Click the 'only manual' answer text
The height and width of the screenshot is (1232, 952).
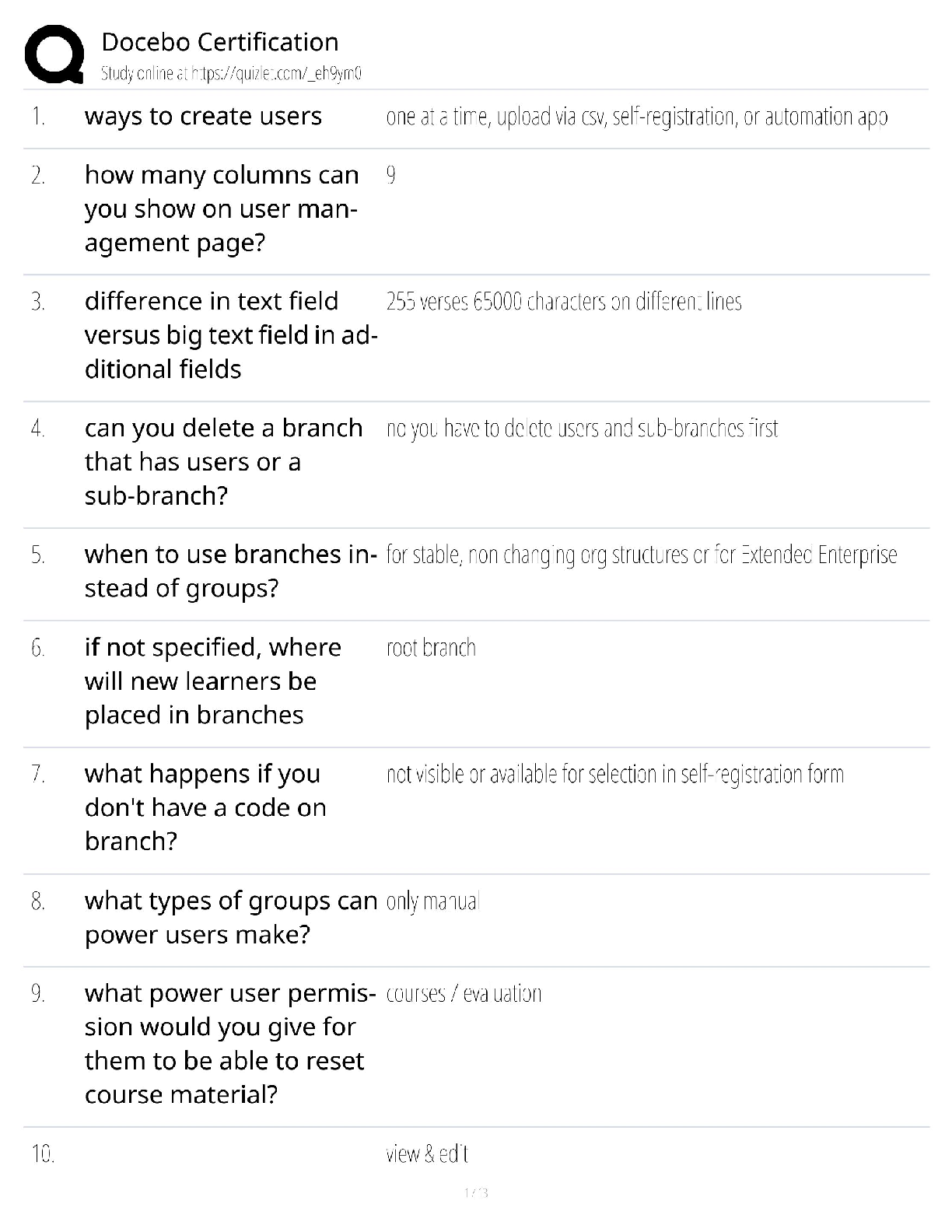[432, 901]
